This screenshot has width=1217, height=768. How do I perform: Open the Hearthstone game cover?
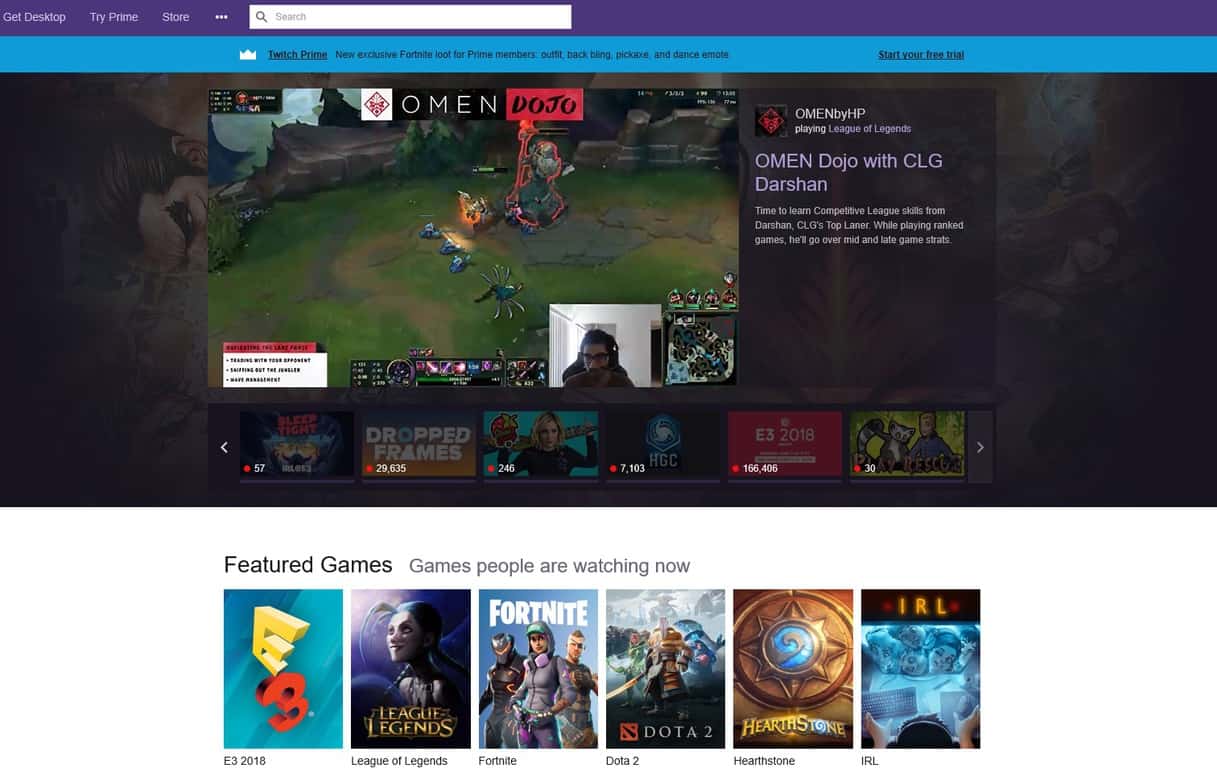click(x=793, y=669)
